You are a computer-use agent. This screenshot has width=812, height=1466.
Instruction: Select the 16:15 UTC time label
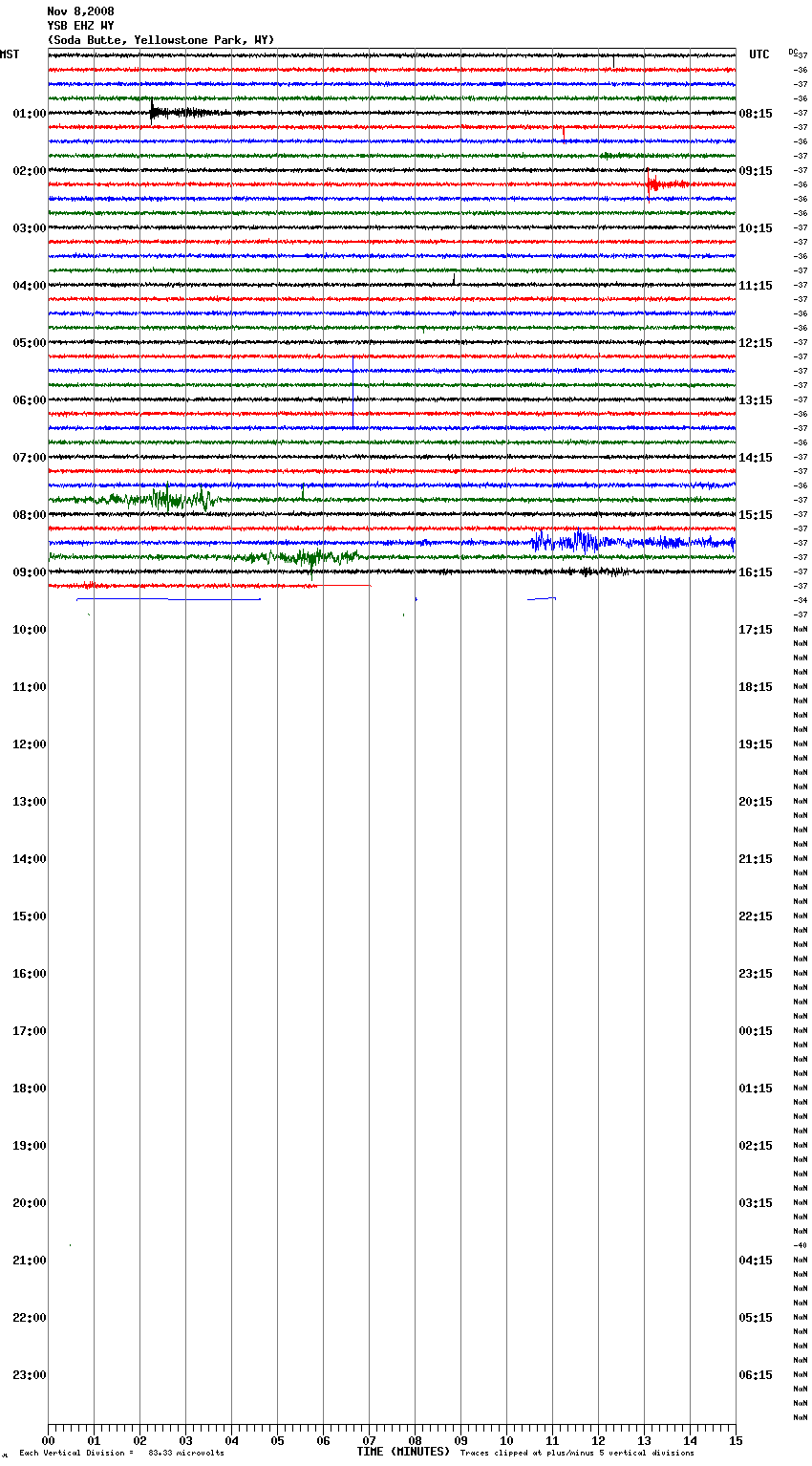click(x=756, y=572)
